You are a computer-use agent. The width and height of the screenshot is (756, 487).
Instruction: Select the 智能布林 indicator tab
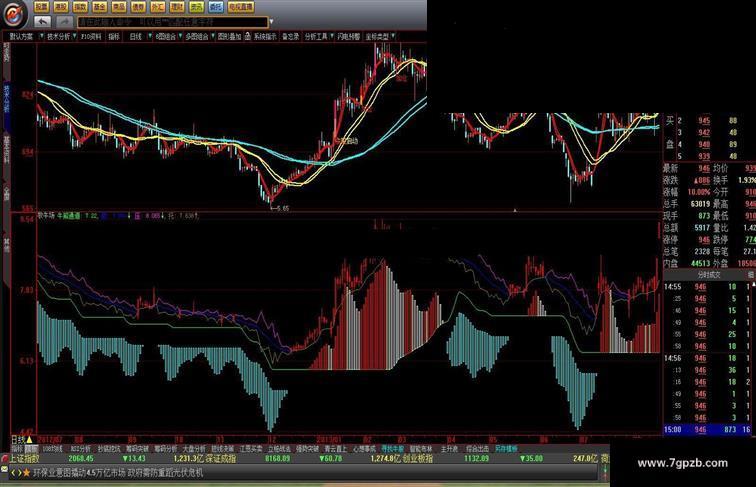(x=421, y=449)
